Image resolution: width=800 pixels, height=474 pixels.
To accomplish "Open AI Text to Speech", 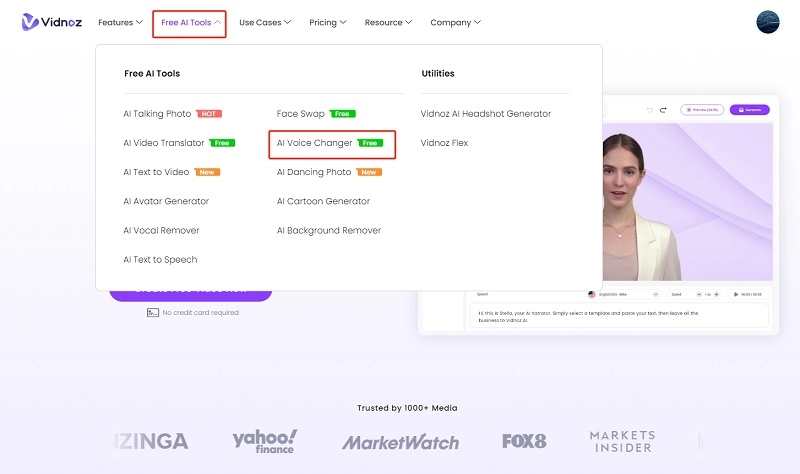I will point(160,259).
